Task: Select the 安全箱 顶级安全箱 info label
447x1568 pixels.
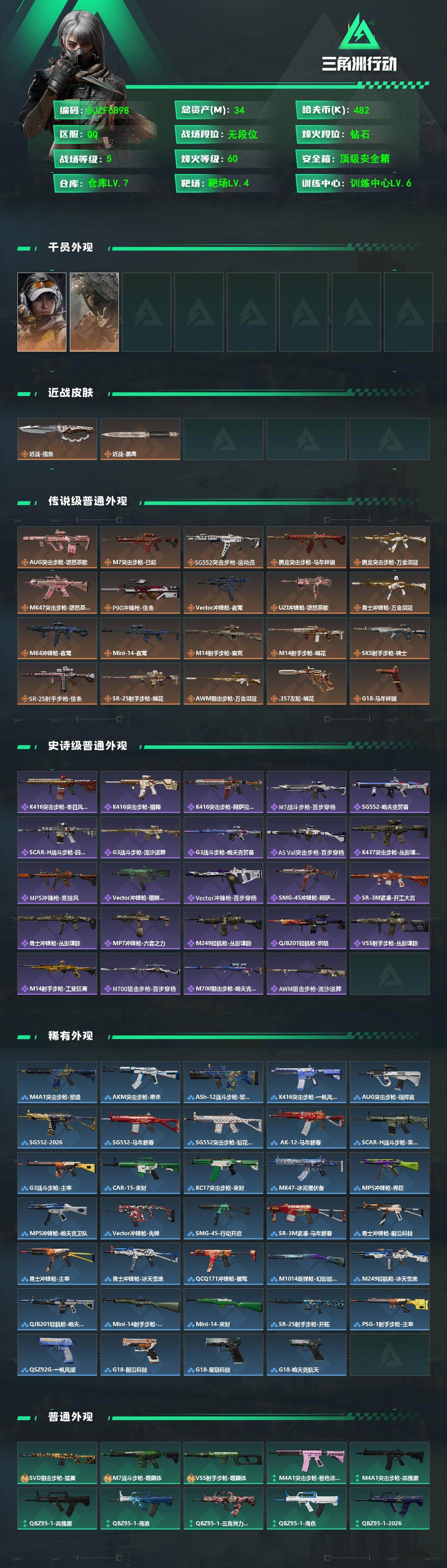Action: (x=357, y=159)
